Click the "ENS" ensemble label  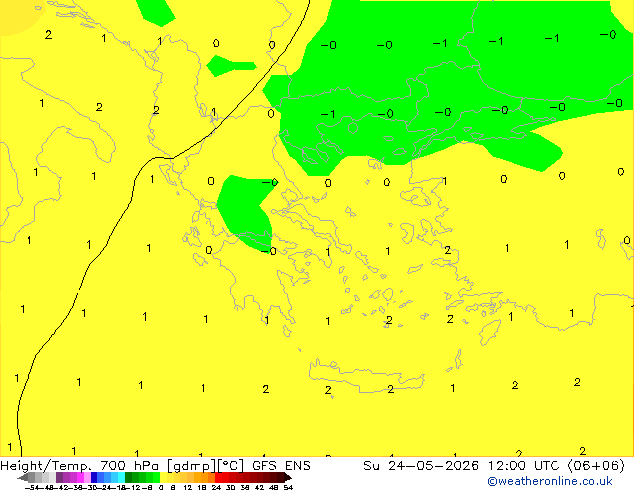(298, 466)
